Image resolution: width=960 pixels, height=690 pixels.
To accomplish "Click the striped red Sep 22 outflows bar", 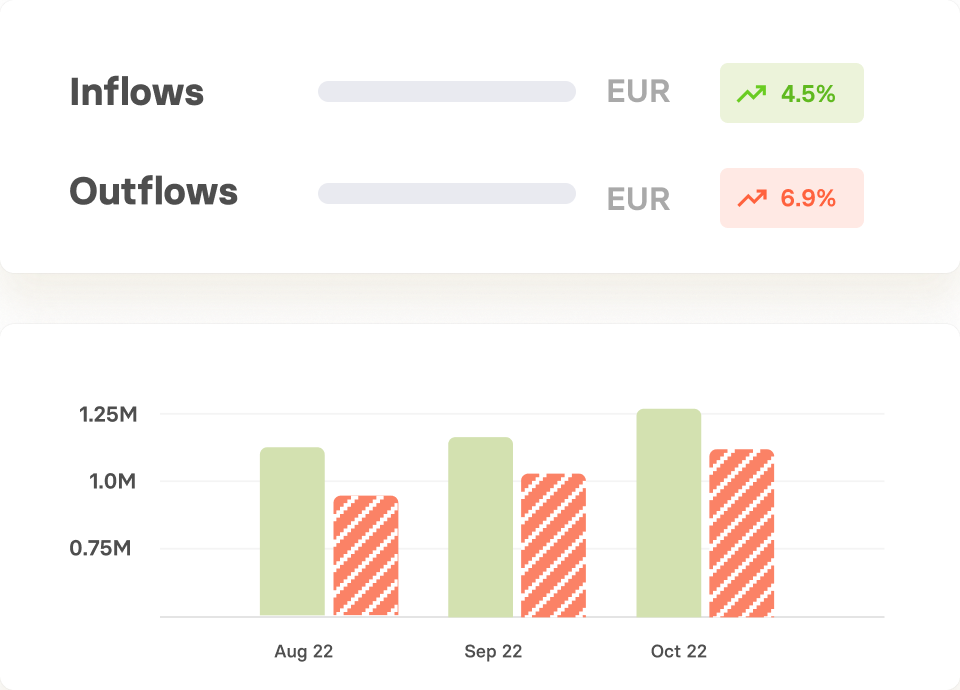I will pyautogui.click(x=553, y=545).
